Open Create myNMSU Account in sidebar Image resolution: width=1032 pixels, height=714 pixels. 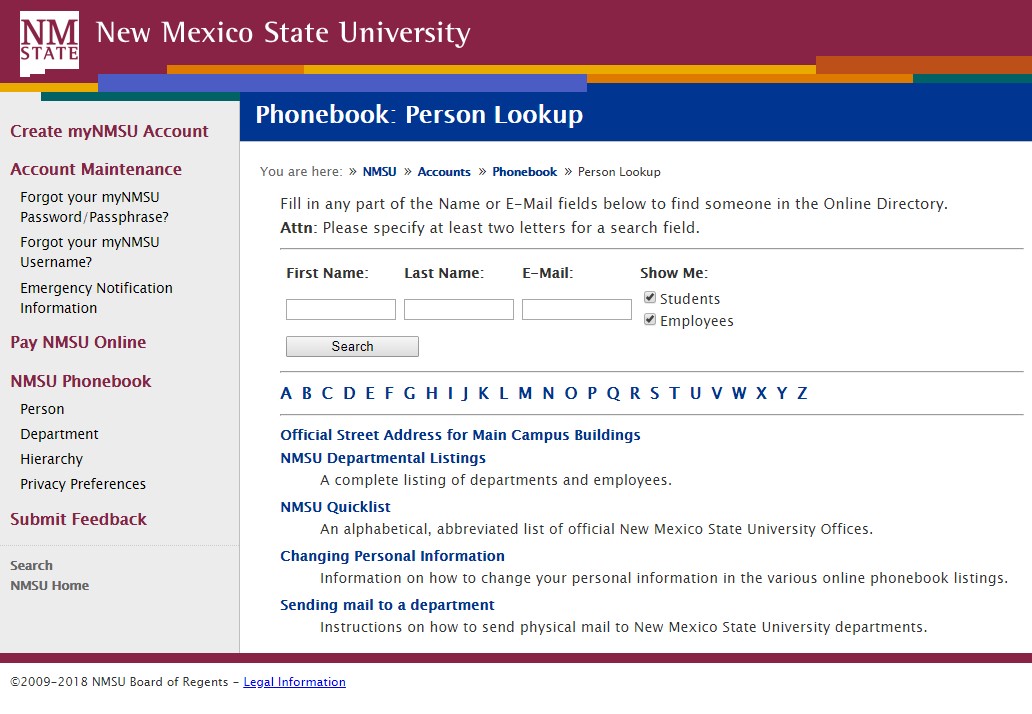(x=109, y=131)
